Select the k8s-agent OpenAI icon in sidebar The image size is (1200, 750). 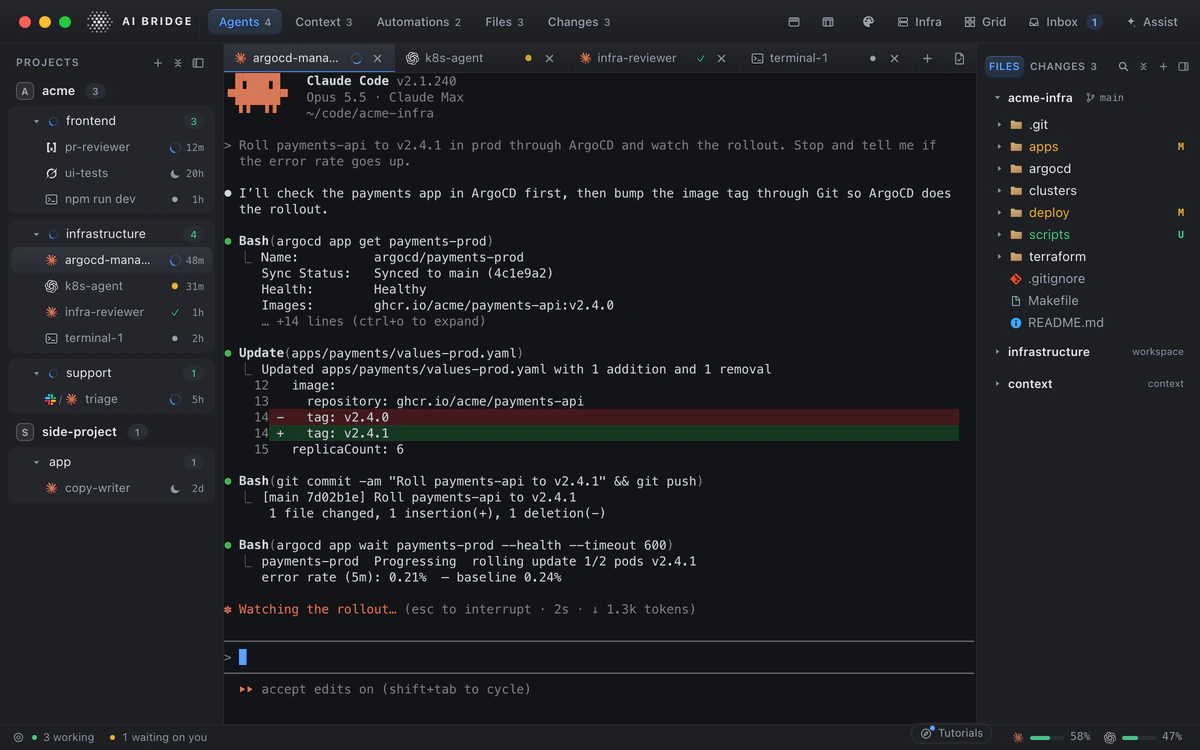(52, 286)
